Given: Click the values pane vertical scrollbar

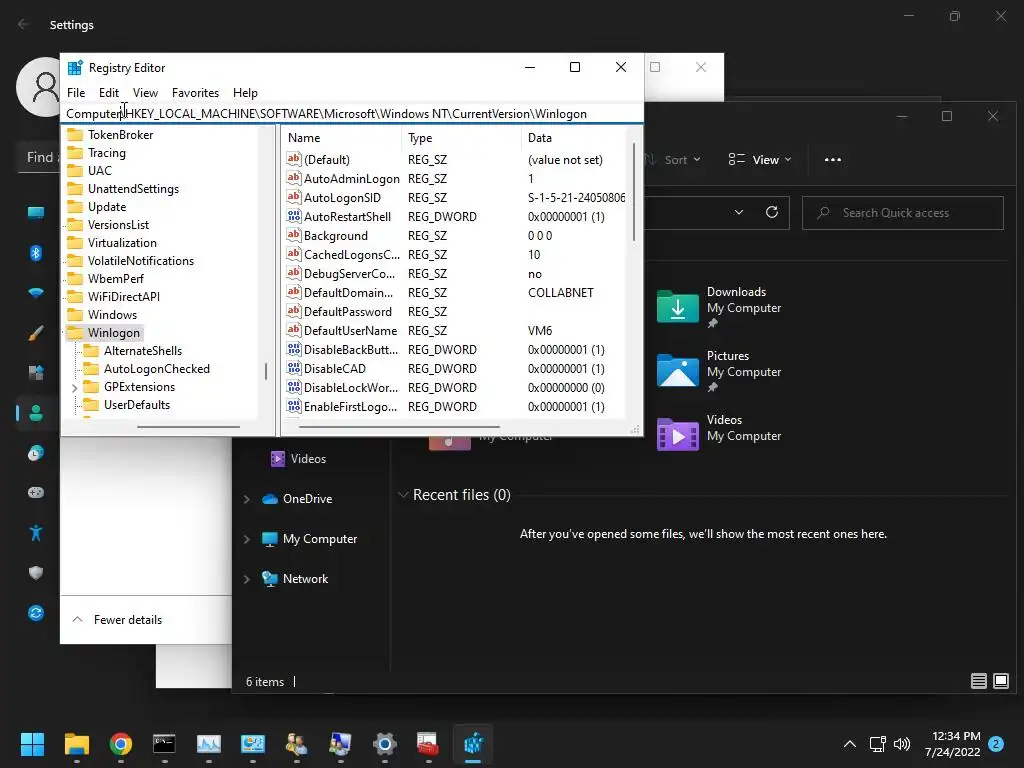Looking at the screenshot, I should [x=633, y=193].
